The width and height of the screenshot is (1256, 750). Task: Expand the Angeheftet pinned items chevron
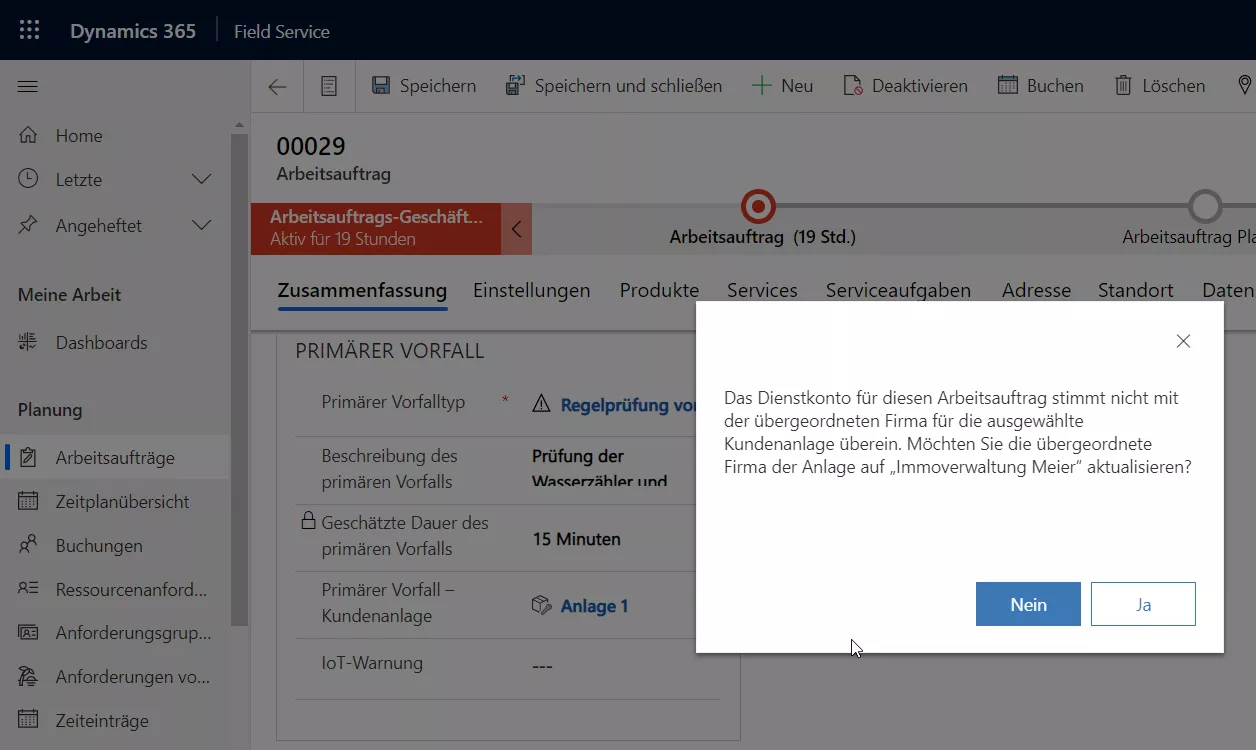click(x=201, y=226)
